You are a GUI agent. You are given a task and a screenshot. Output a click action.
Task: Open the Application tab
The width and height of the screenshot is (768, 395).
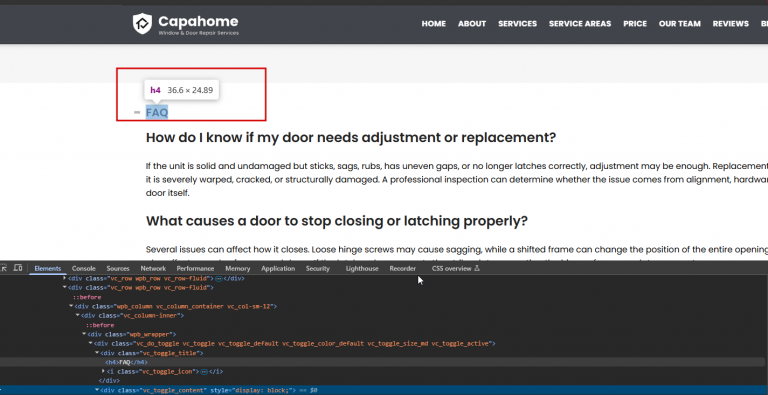[278, 269]
